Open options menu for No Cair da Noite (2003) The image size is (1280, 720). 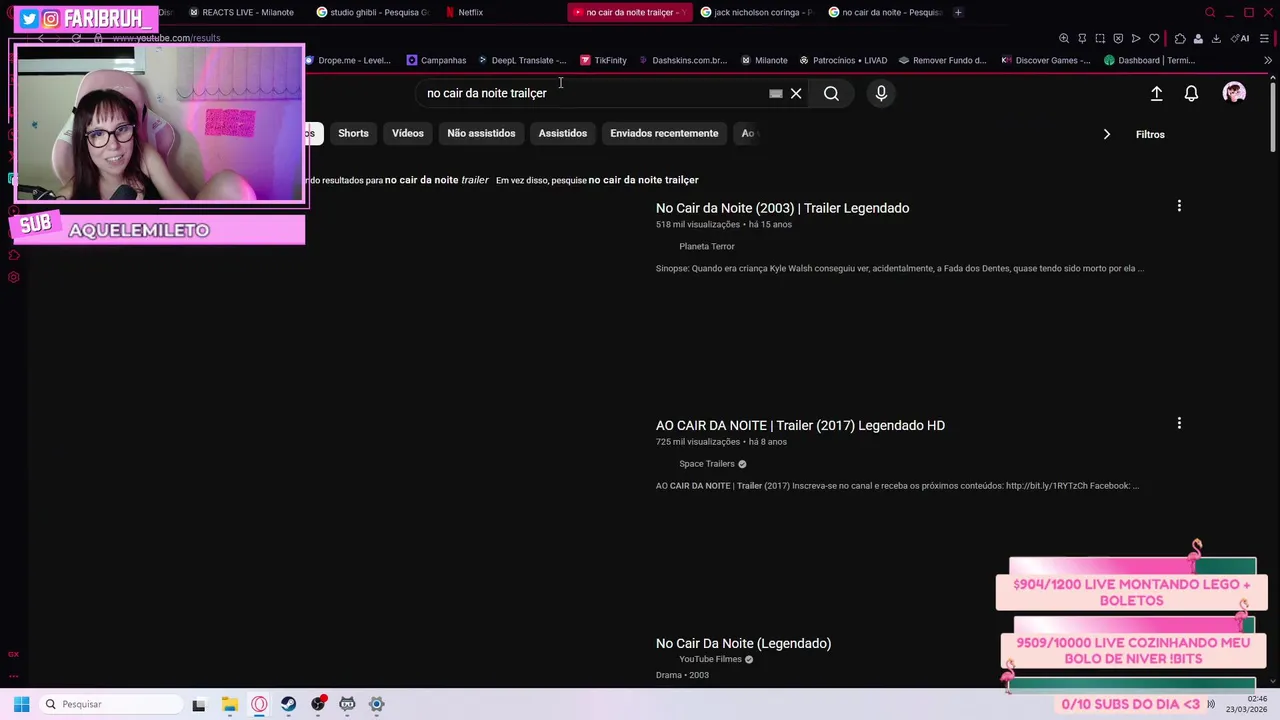(x=1179, y=206)
